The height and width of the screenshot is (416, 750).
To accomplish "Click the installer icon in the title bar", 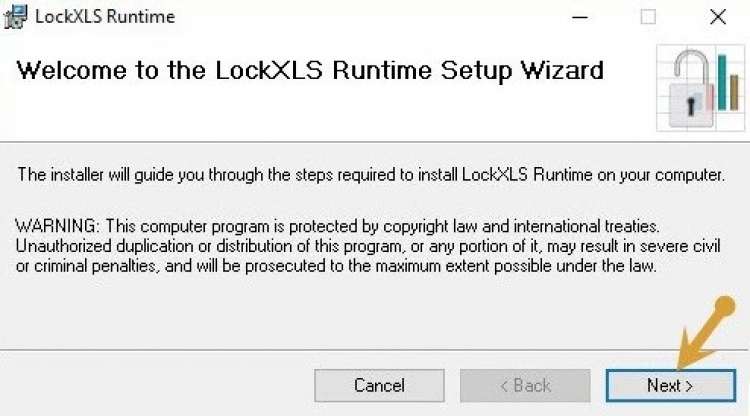I will click(x=16, y=16).
